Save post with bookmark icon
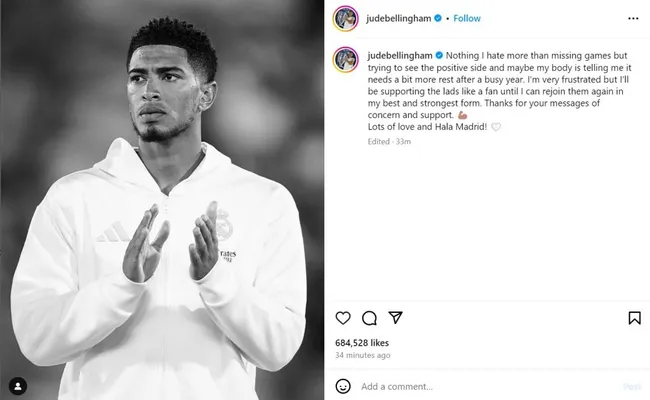The width and height of the screenshot is (650, 400). pos(634,318)
